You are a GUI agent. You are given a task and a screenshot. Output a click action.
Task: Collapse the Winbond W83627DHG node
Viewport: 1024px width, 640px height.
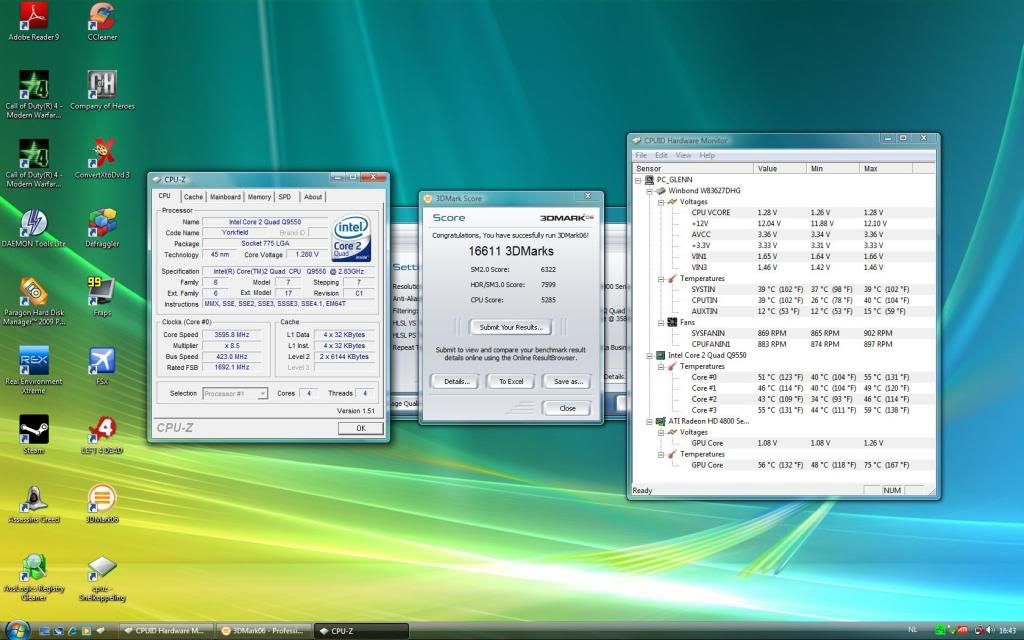tap(649, 191)
